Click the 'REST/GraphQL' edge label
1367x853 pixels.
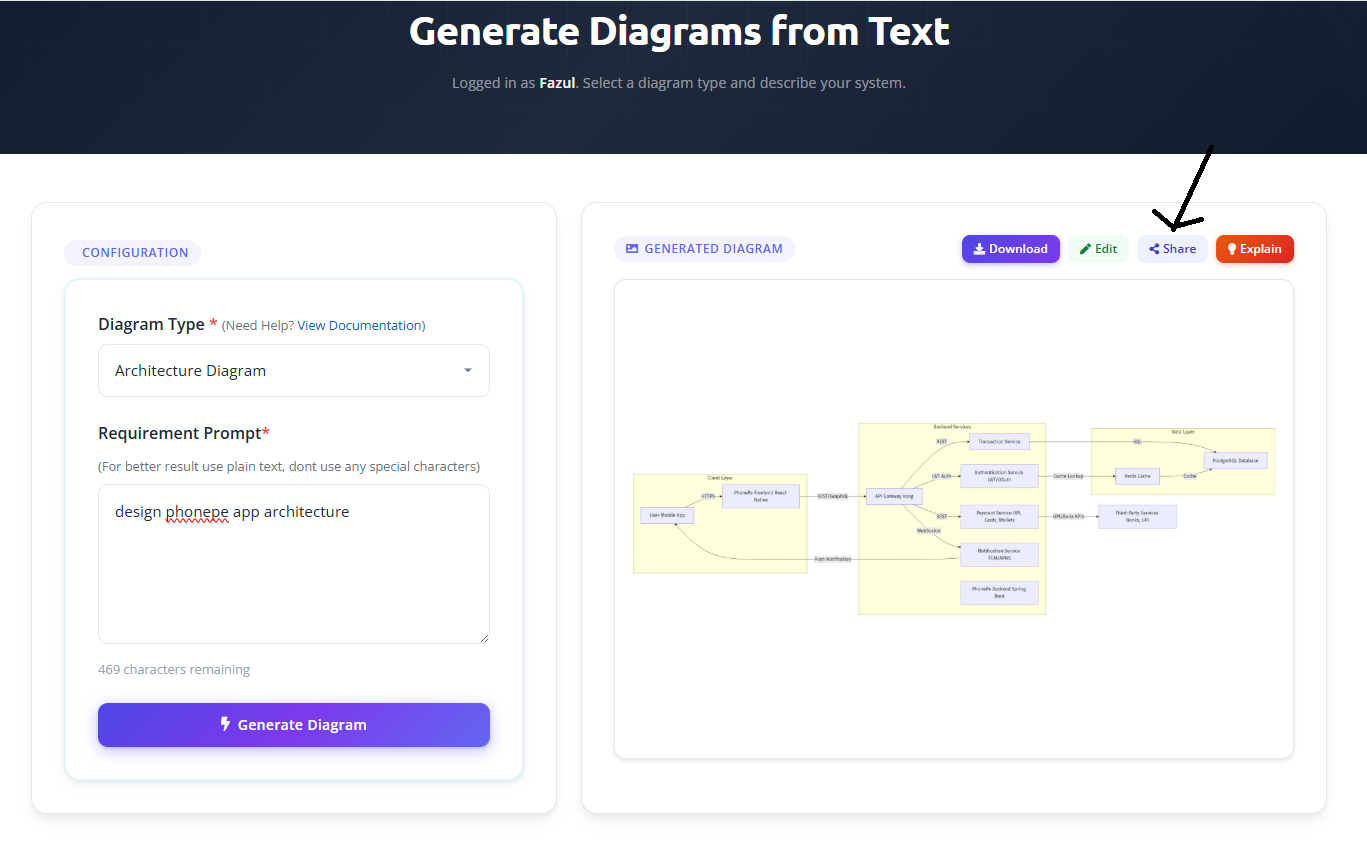(x=832, y=496)
